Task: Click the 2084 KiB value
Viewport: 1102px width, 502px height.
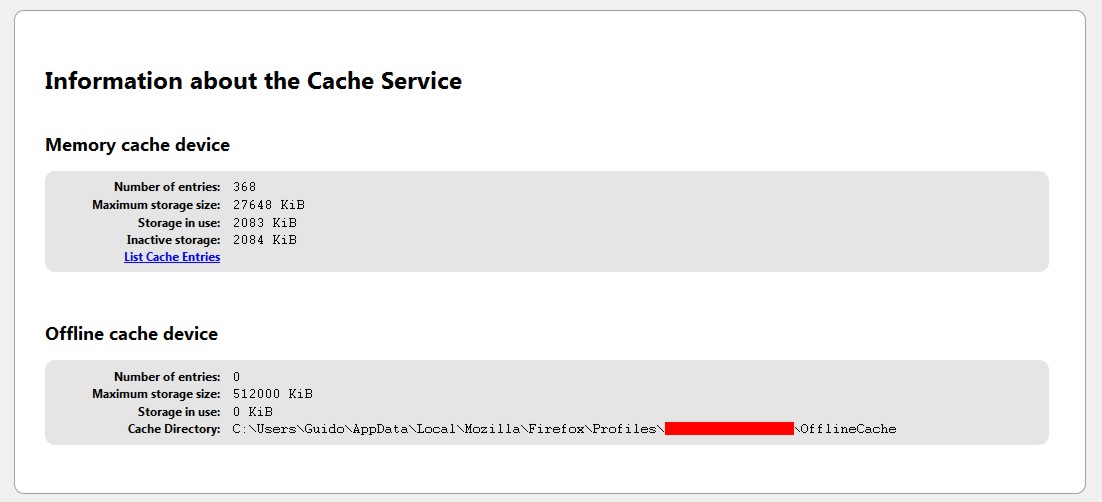Action: click(x=265, y=240)
